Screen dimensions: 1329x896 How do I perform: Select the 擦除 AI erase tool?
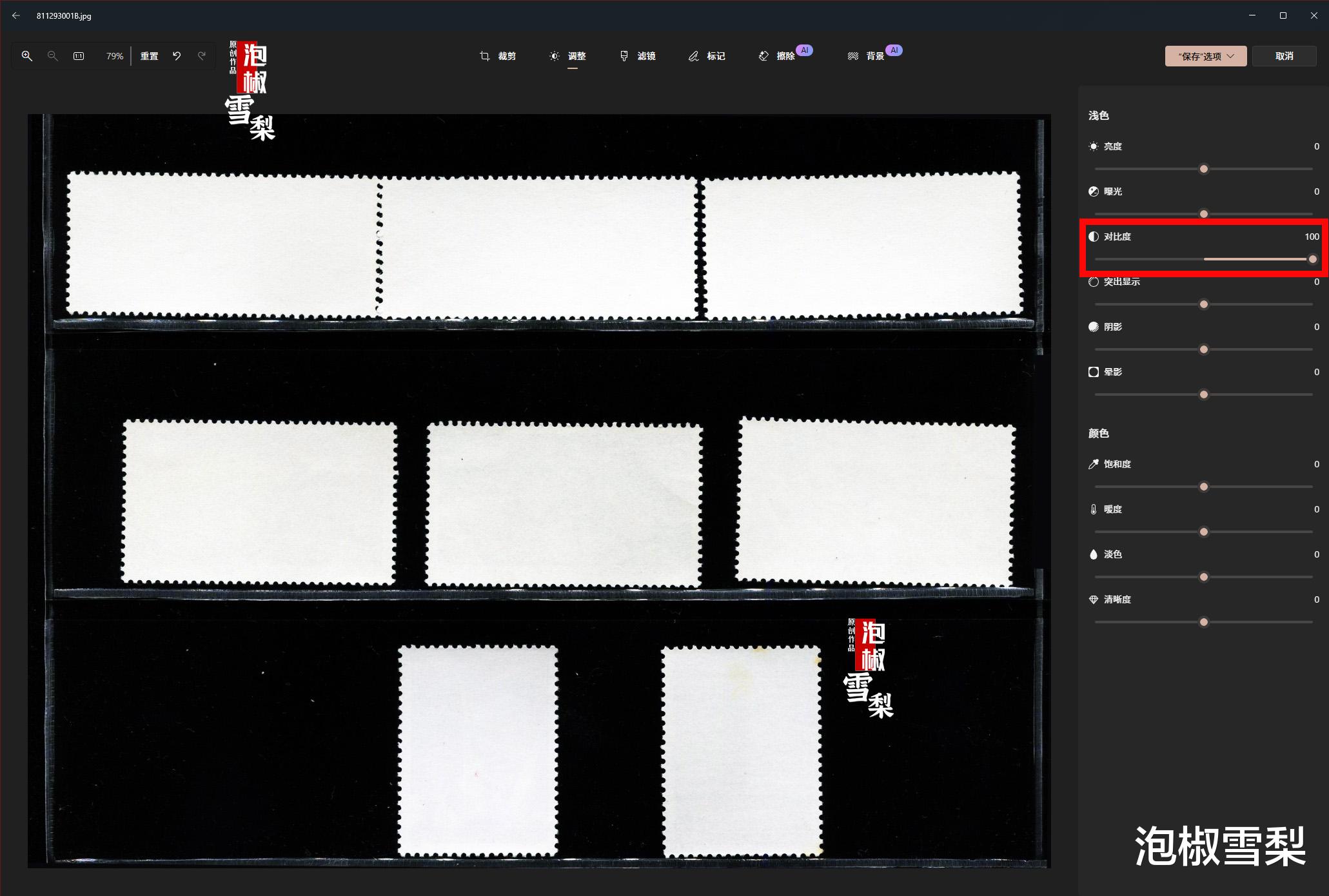tap(777, 56)
